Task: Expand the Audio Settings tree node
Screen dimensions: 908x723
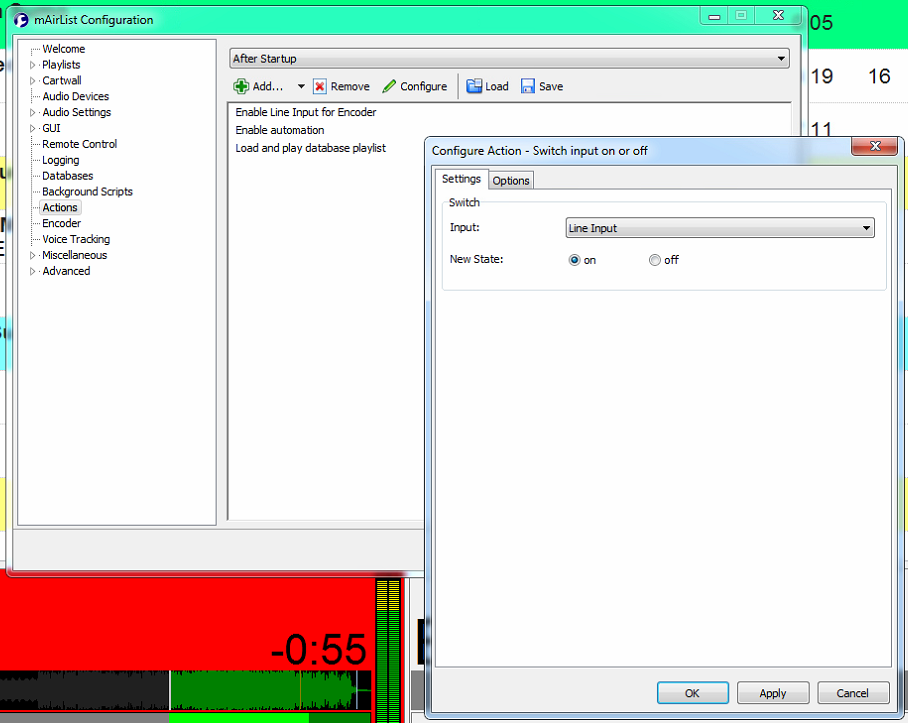Action: click(x=32, y=112)
